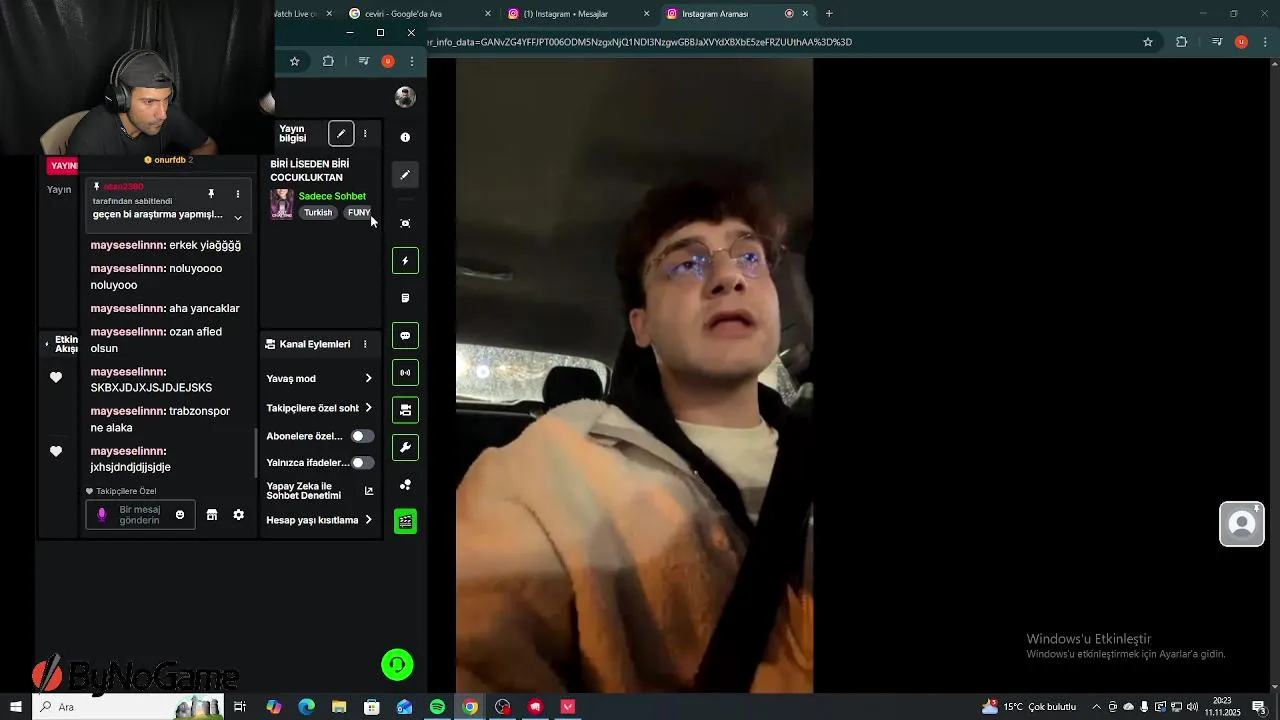
Task: Open the notification center showing 3 notifications
Action: pyautogui.click(x=1259, y=707)
